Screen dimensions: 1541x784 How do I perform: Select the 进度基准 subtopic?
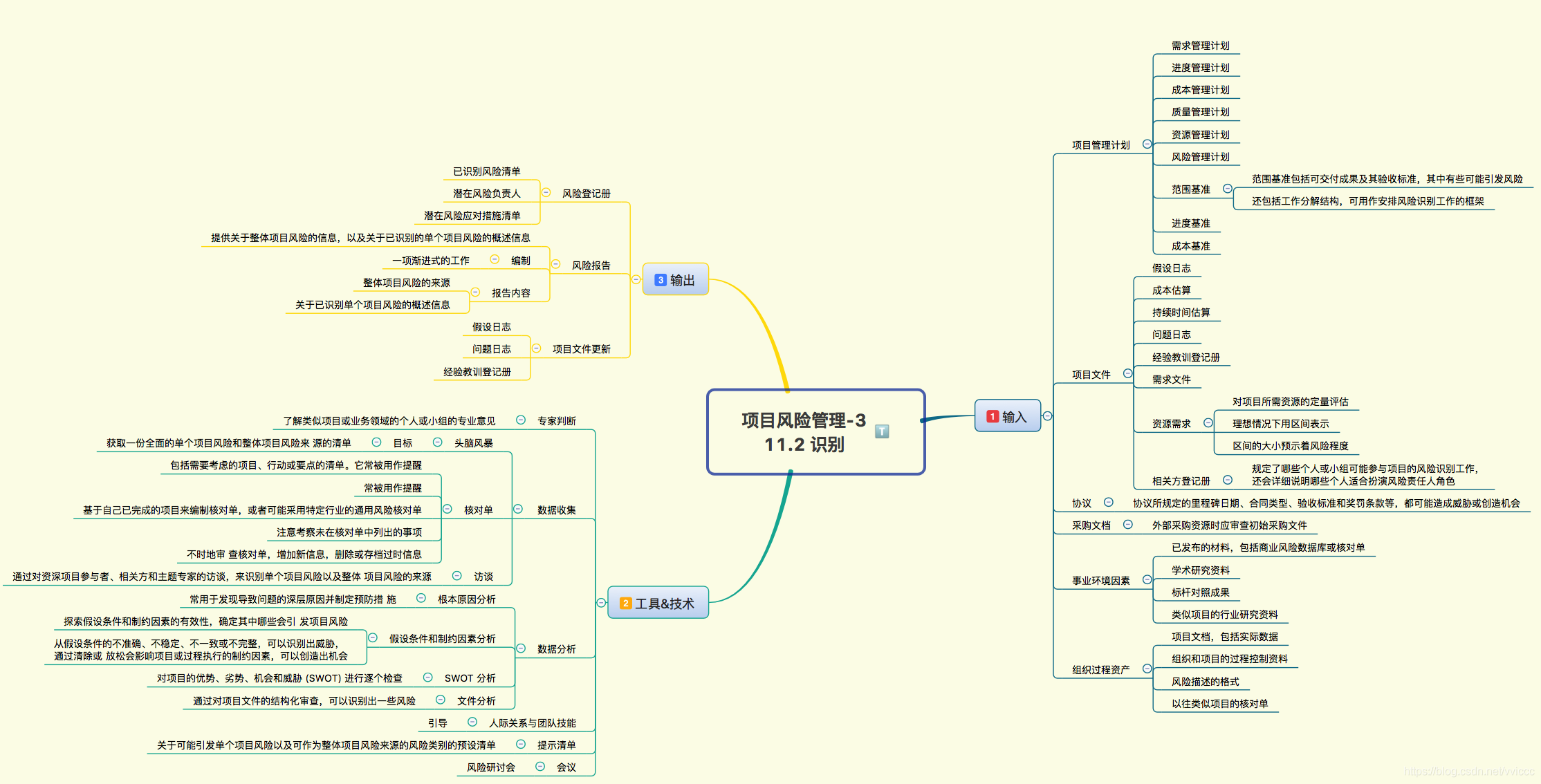[x=1190, y=223]
